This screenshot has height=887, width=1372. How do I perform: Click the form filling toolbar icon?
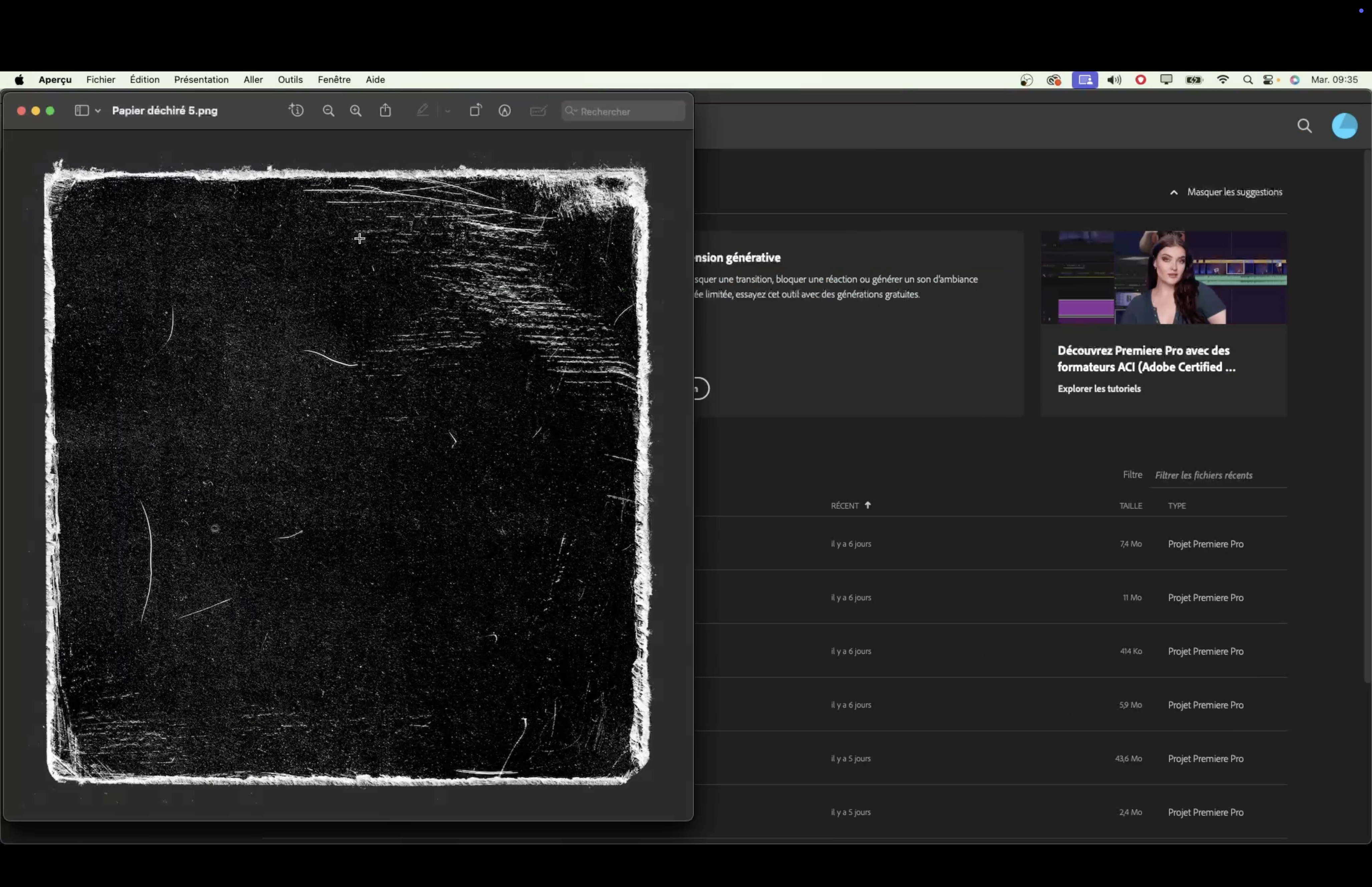[x=538, y=111]
